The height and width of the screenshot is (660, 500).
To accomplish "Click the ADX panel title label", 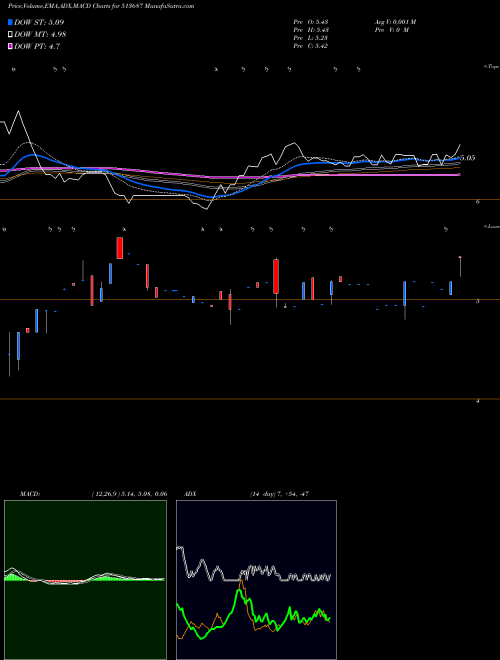I will 190,494.
